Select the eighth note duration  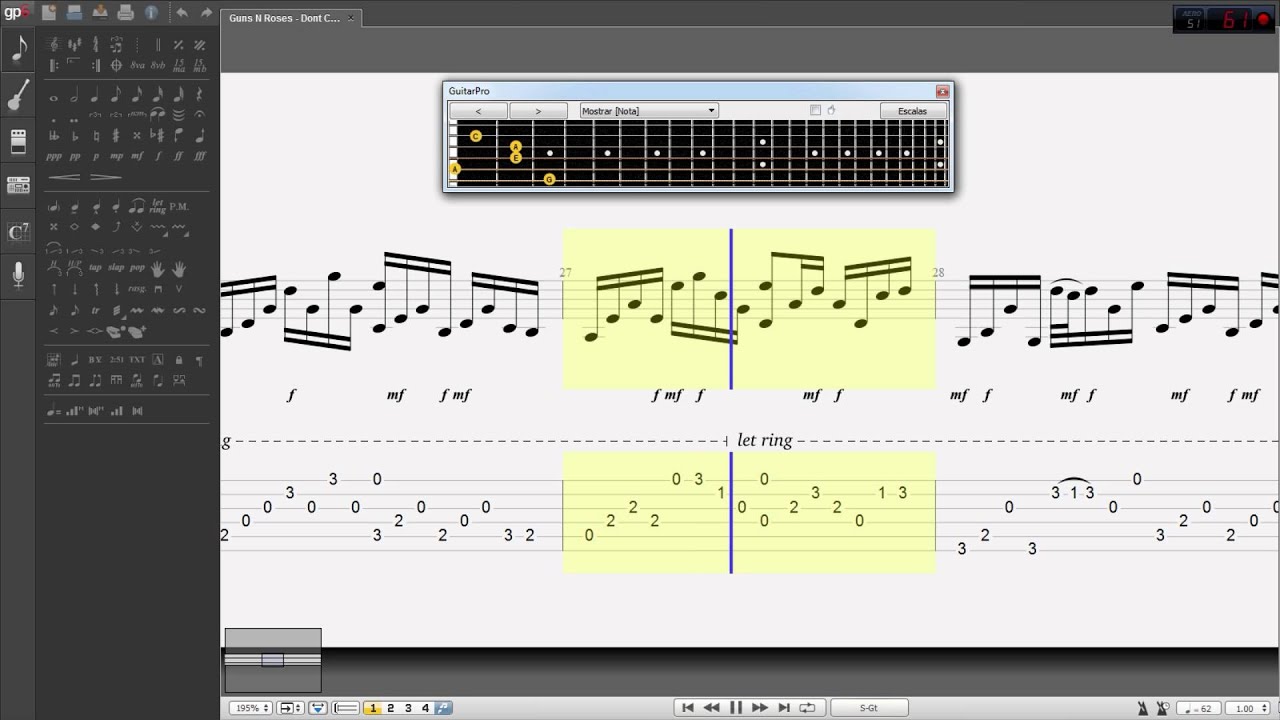pyautogui.click(x=116, y=94)
